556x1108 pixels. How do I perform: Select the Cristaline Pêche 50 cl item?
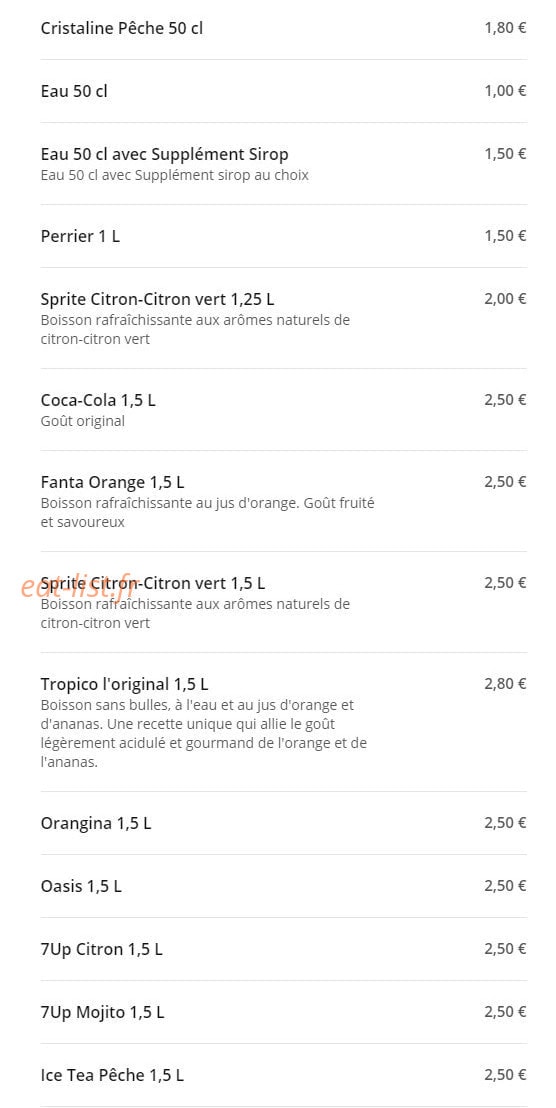(283, 29)
